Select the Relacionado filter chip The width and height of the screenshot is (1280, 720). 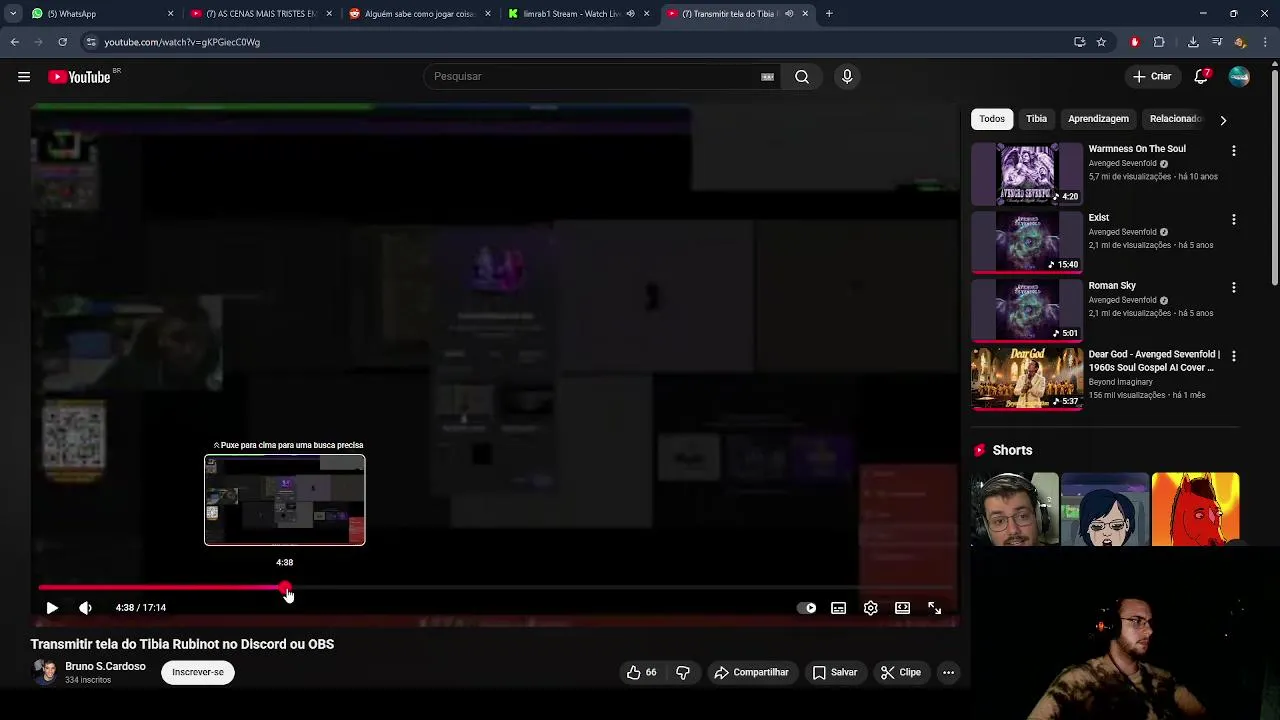[1175, 119]
